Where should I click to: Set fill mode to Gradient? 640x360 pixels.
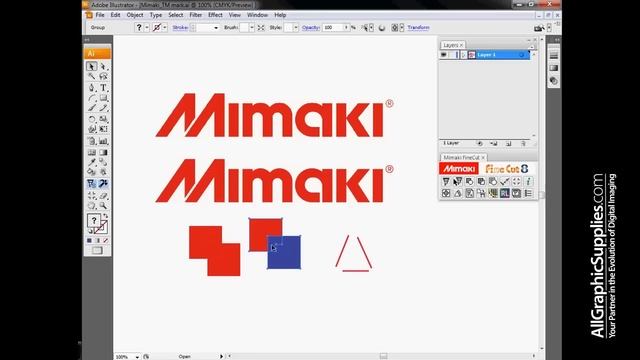(98, 240)
